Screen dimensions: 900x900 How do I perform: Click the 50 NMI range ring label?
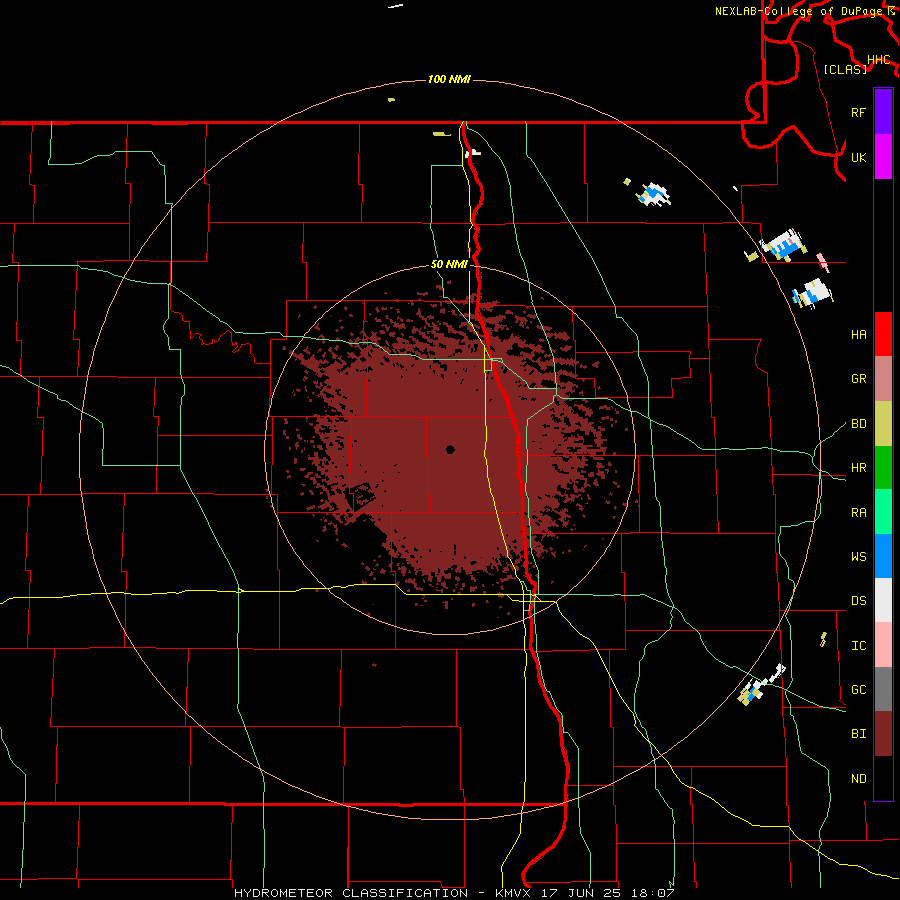pyautogui.click(x=449, y=264)
